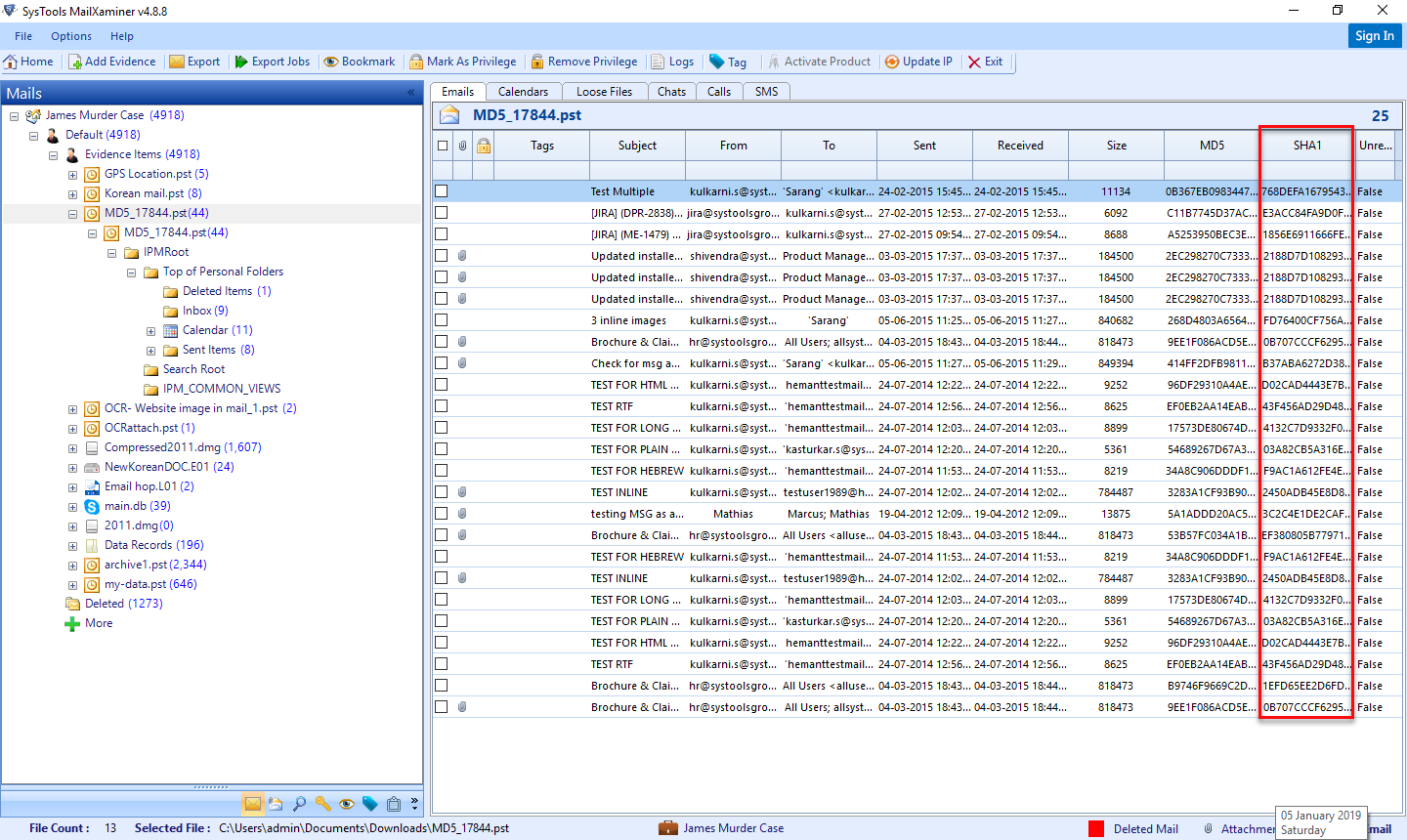Tick the checkbox of the 3 inline images email
This screenshot has width=1407, height=840.
tap(441, 319)
